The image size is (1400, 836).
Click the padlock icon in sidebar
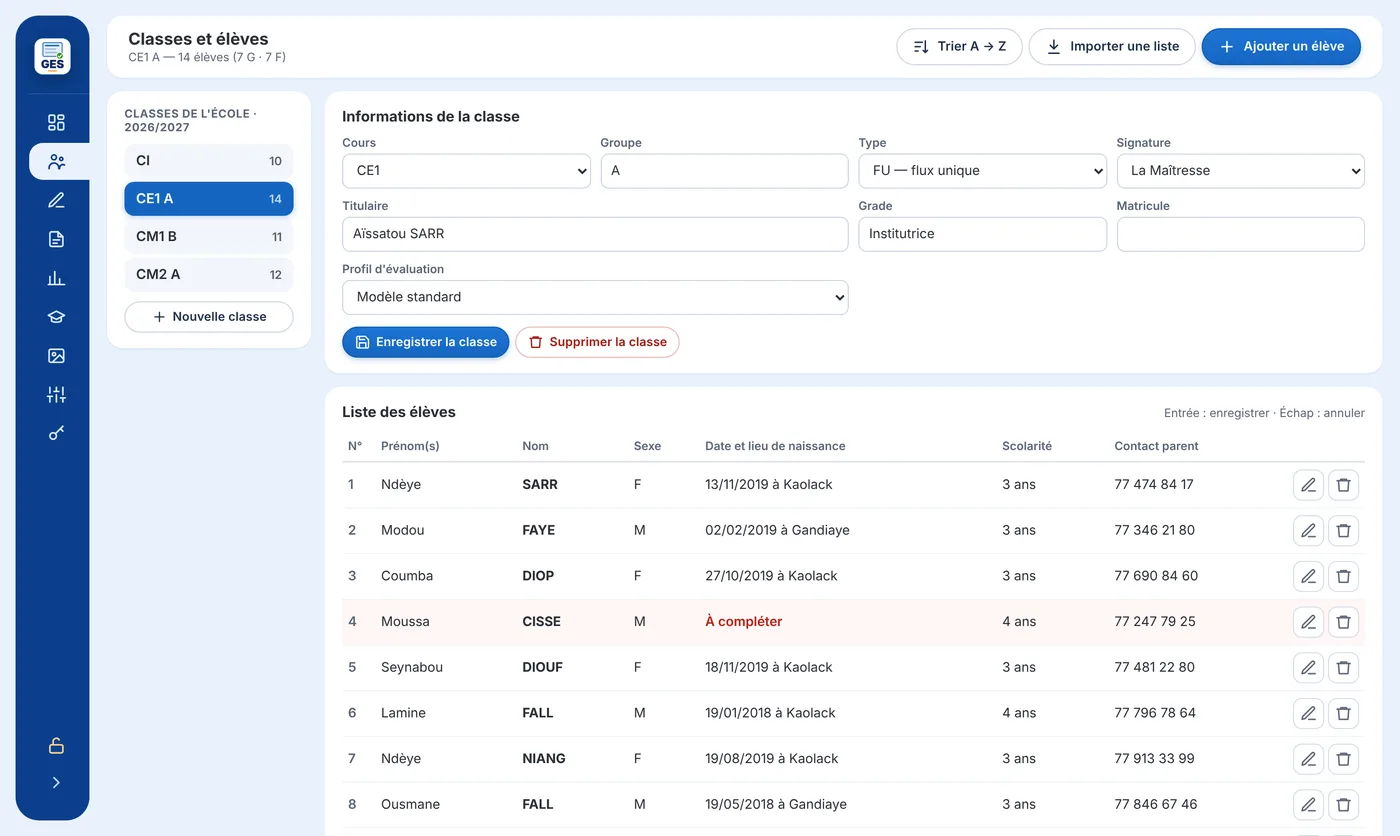(56, 746)
